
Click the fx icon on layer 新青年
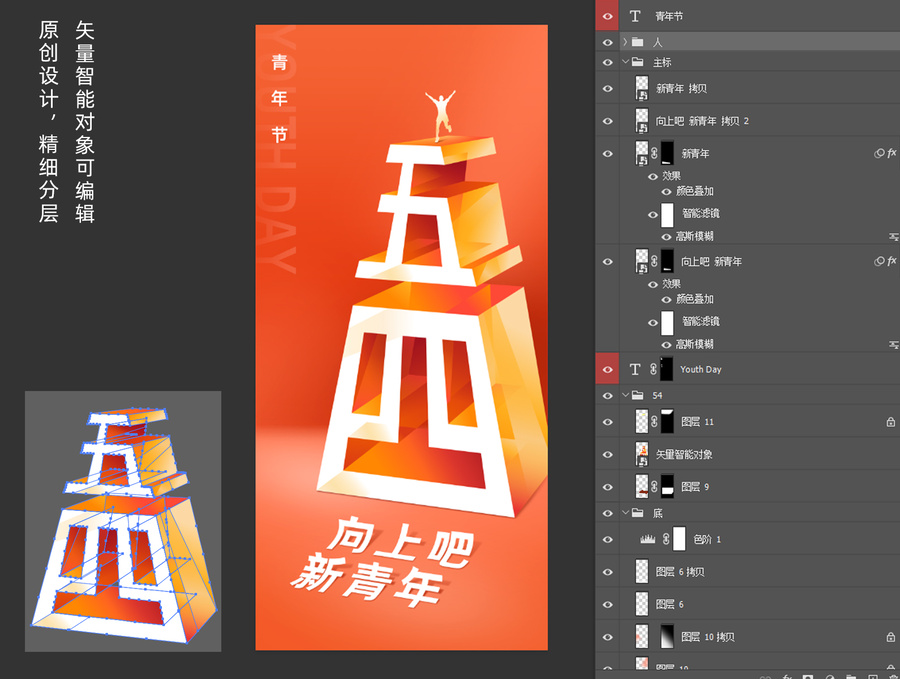(x=891, y=153)
